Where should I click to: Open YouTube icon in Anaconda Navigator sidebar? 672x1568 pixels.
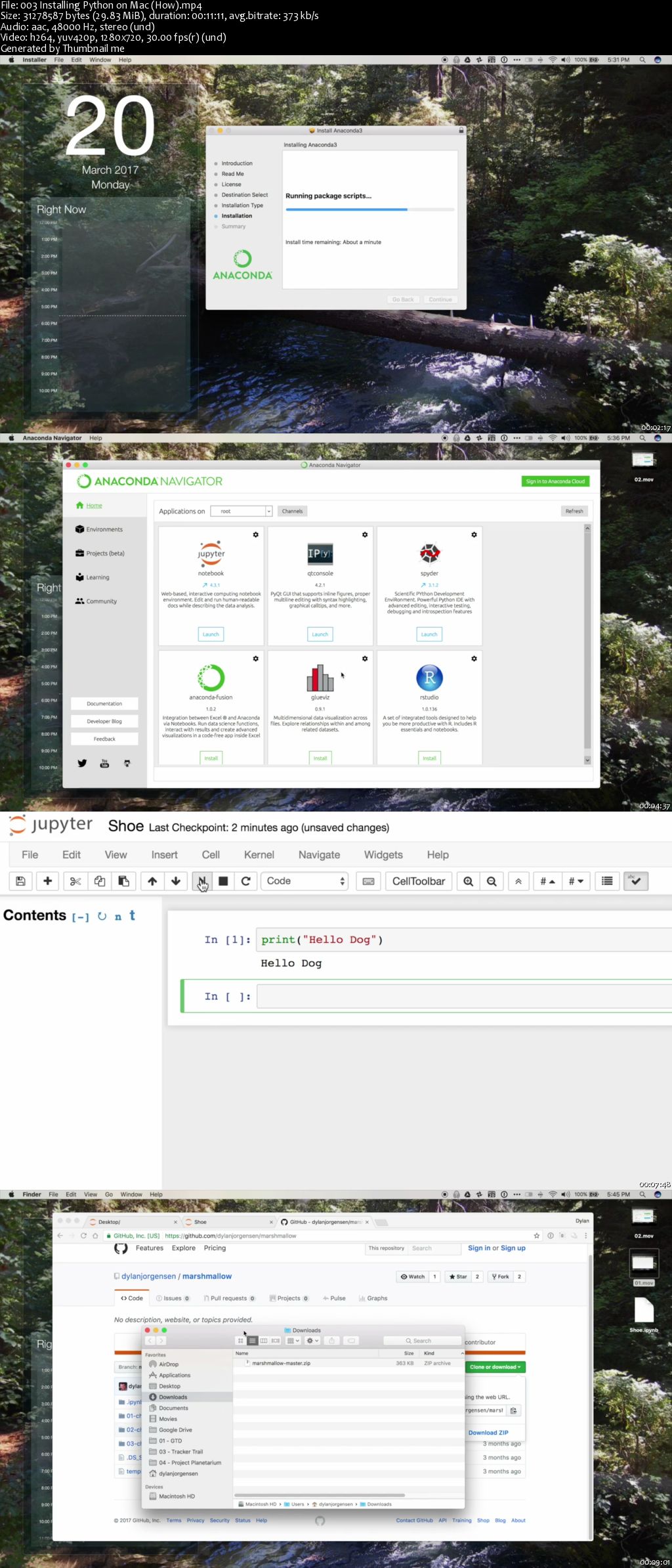(104, 763)
